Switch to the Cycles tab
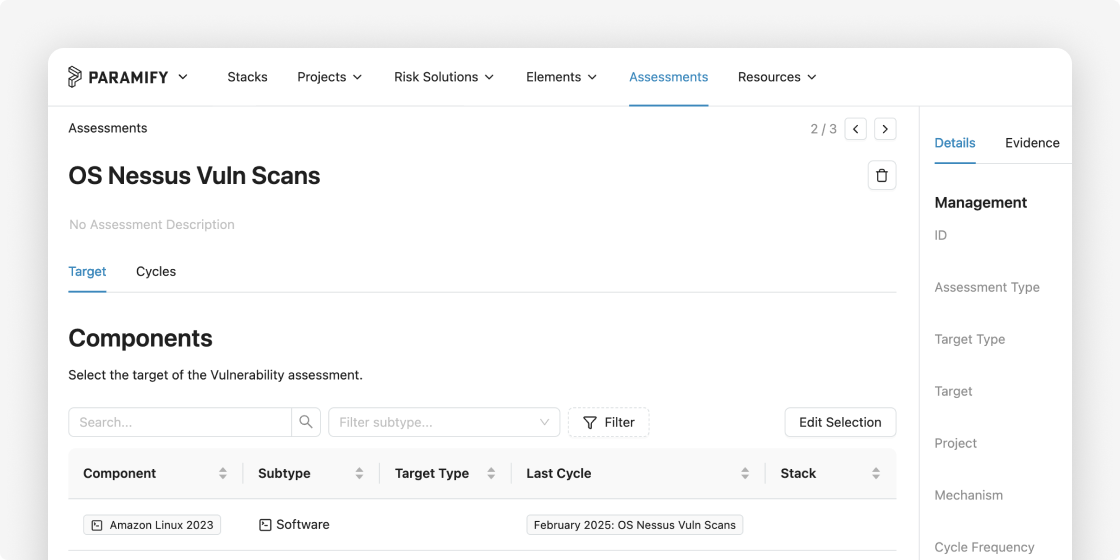 tap(156, 271)
